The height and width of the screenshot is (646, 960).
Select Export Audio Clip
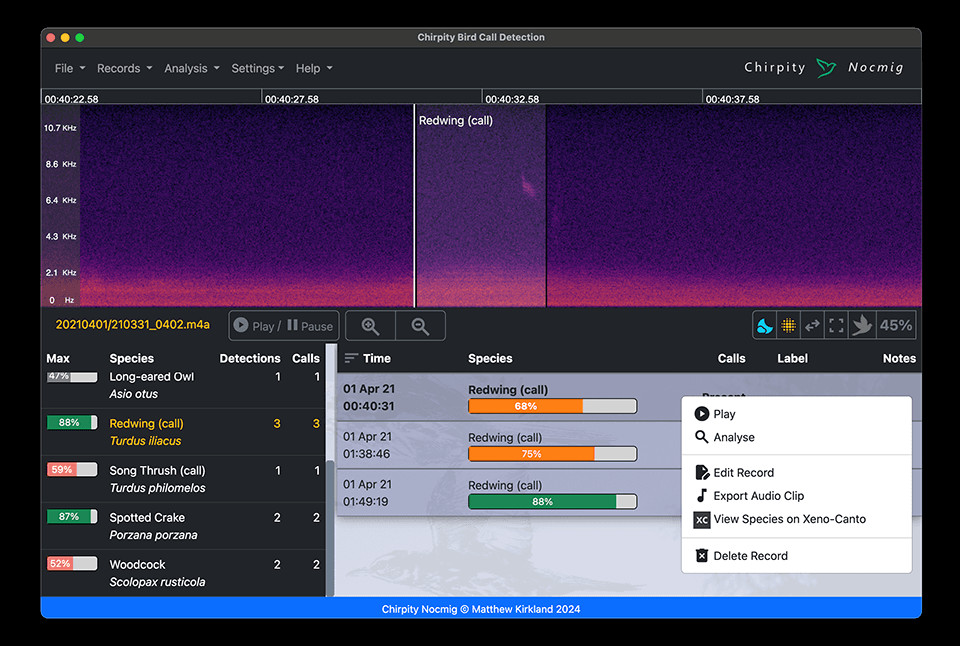797,496
